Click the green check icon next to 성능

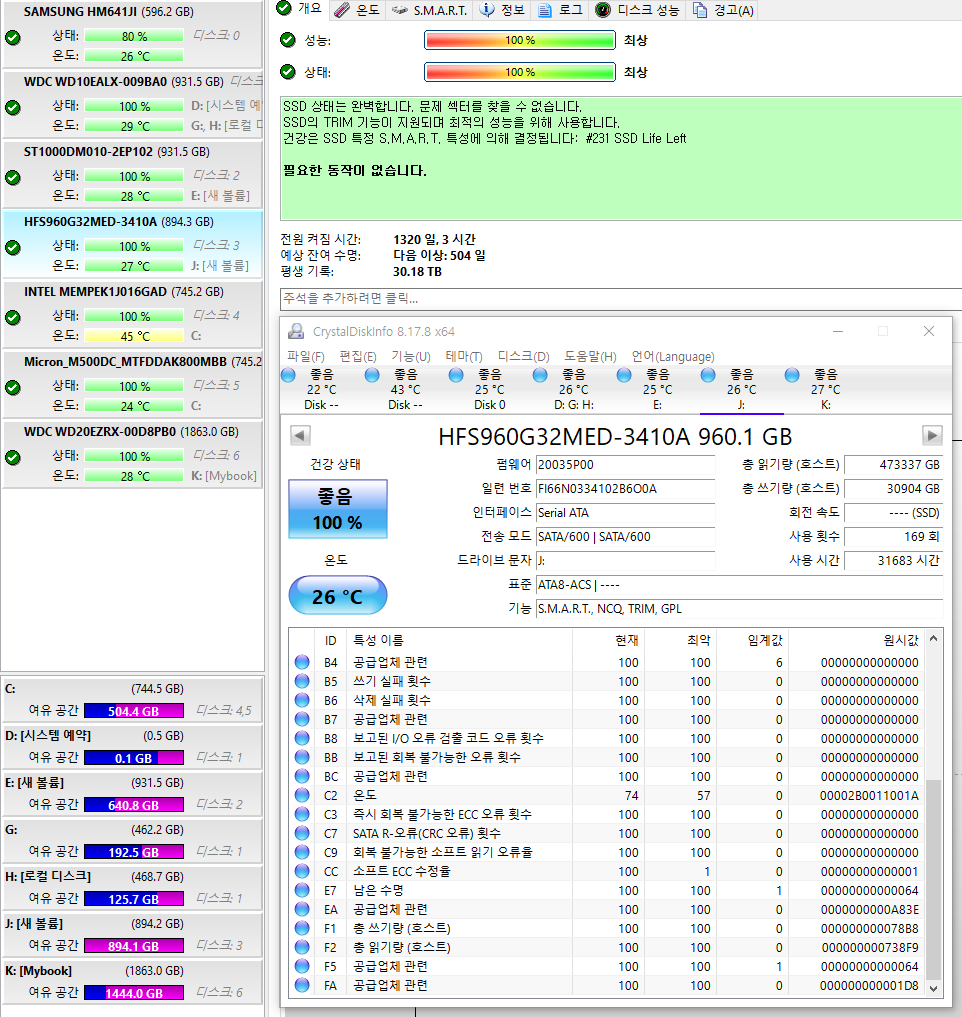coord(288,40)
